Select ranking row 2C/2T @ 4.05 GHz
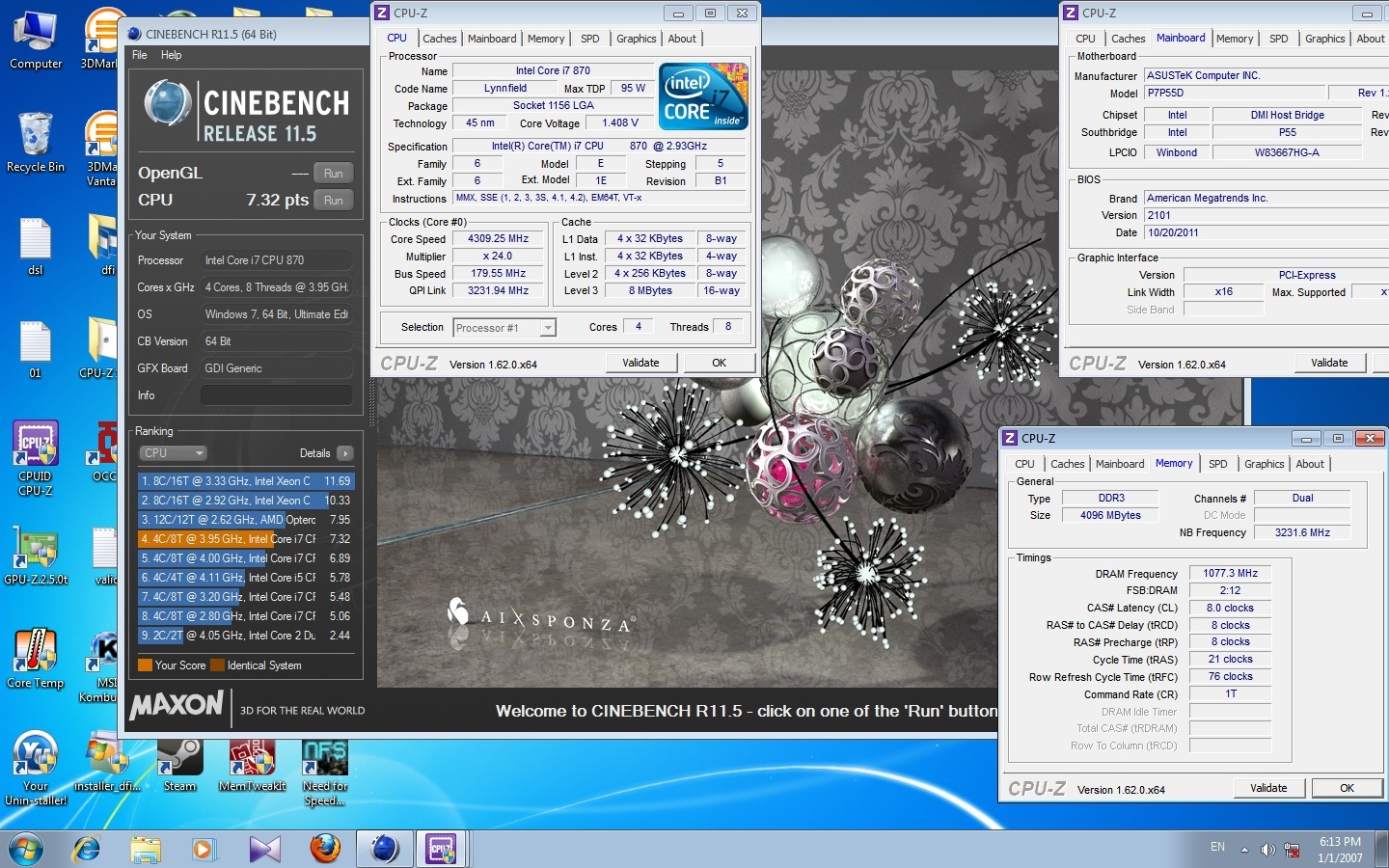The height and width of the screenshot is (868, 1389). [246, 635]
